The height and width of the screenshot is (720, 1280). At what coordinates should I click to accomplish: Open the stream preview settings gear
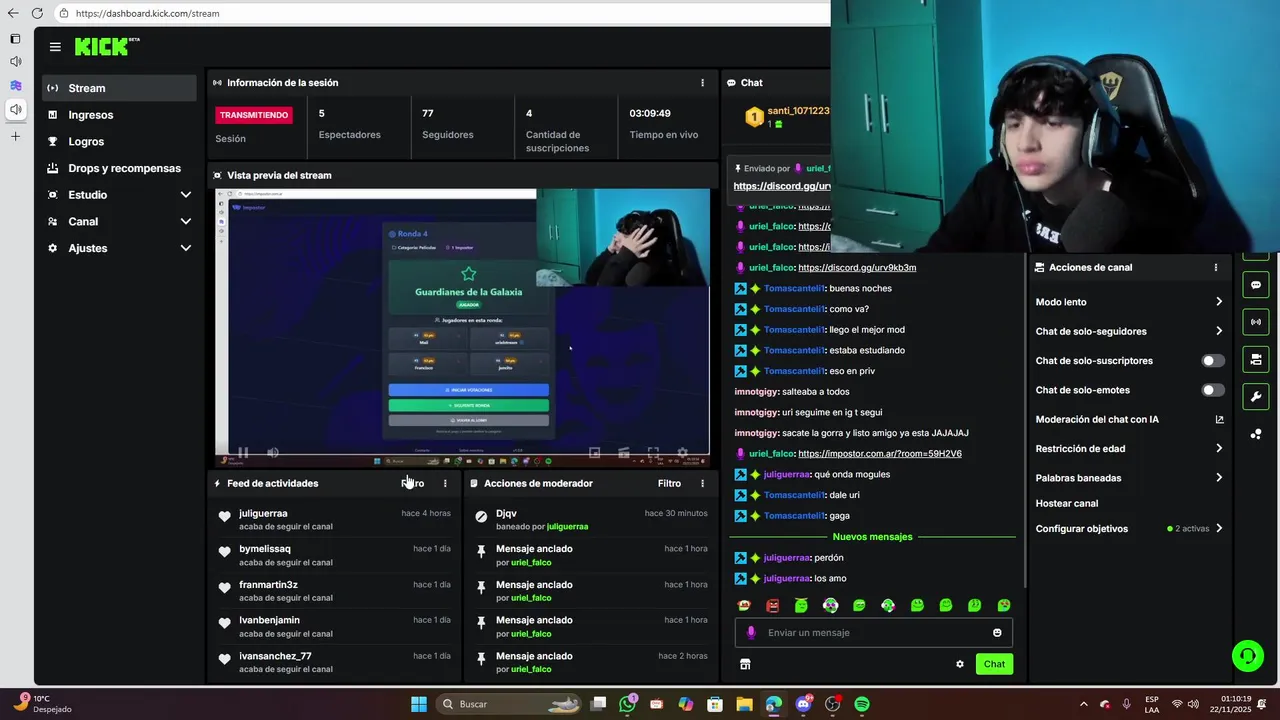pos(682,453)
